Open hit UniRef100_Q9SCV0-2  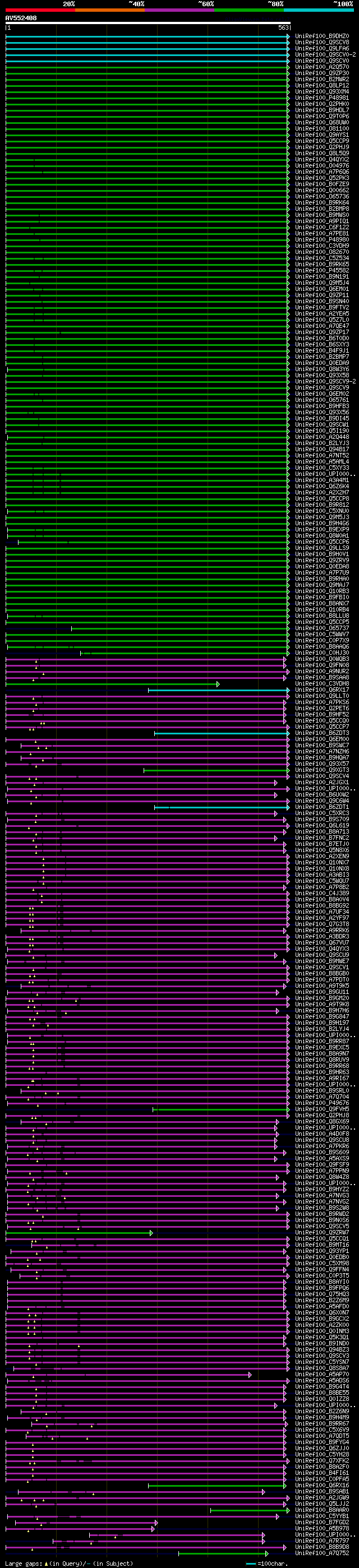point(325,55)
